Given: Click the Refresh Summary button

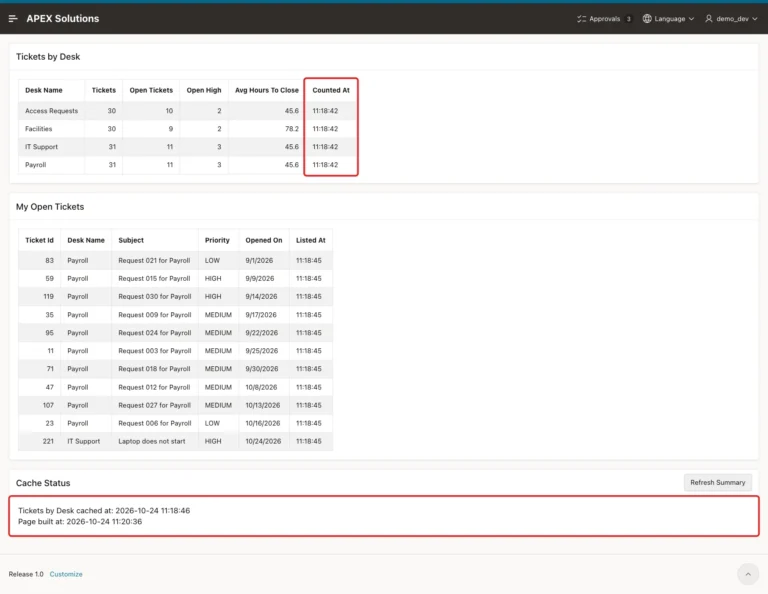Looking at the screenshot, I should point(718,482).
